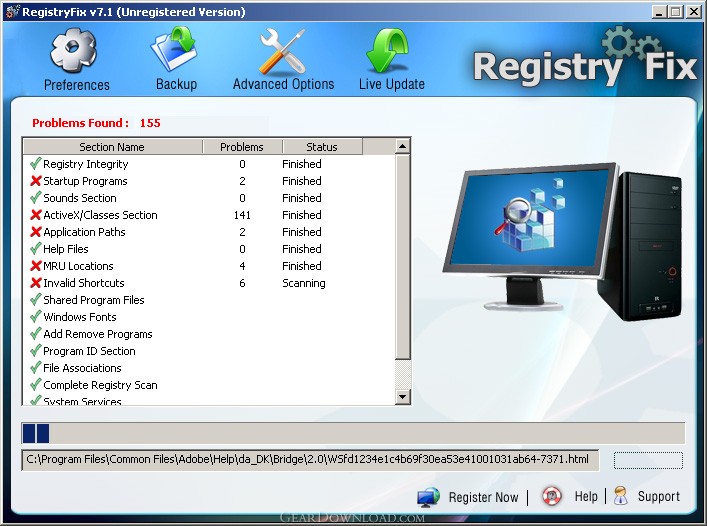This screenshot has height=526, width=707.
Task: Click the Scanning status of Invalid Shortcuts
Action: 303,283
